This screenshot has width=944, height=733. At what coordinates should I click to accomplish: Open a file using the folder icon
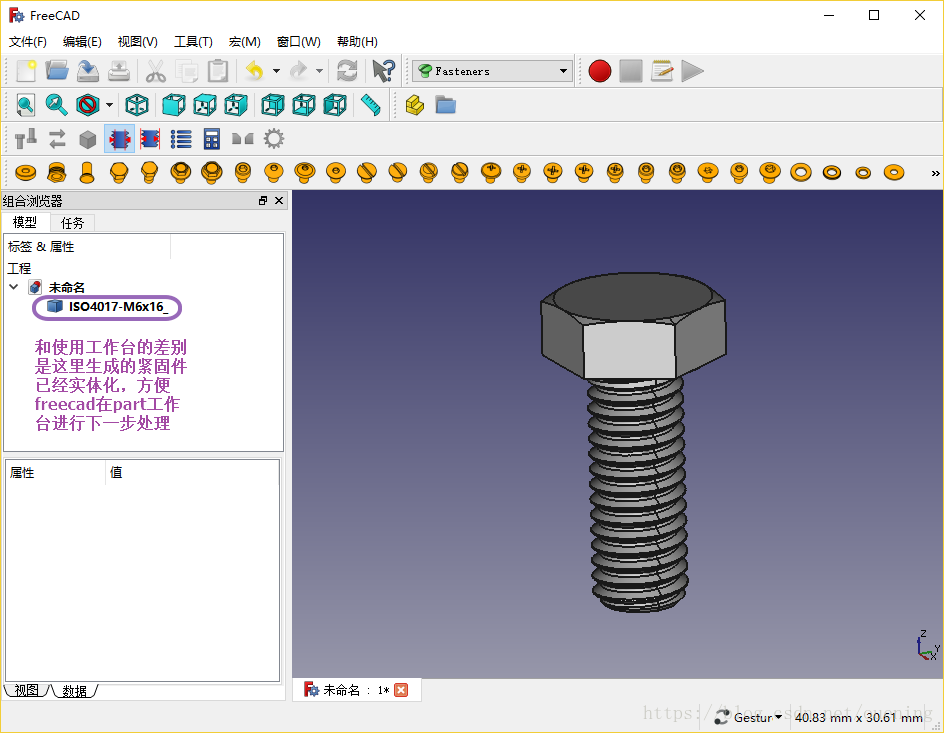tap(57, 71)
